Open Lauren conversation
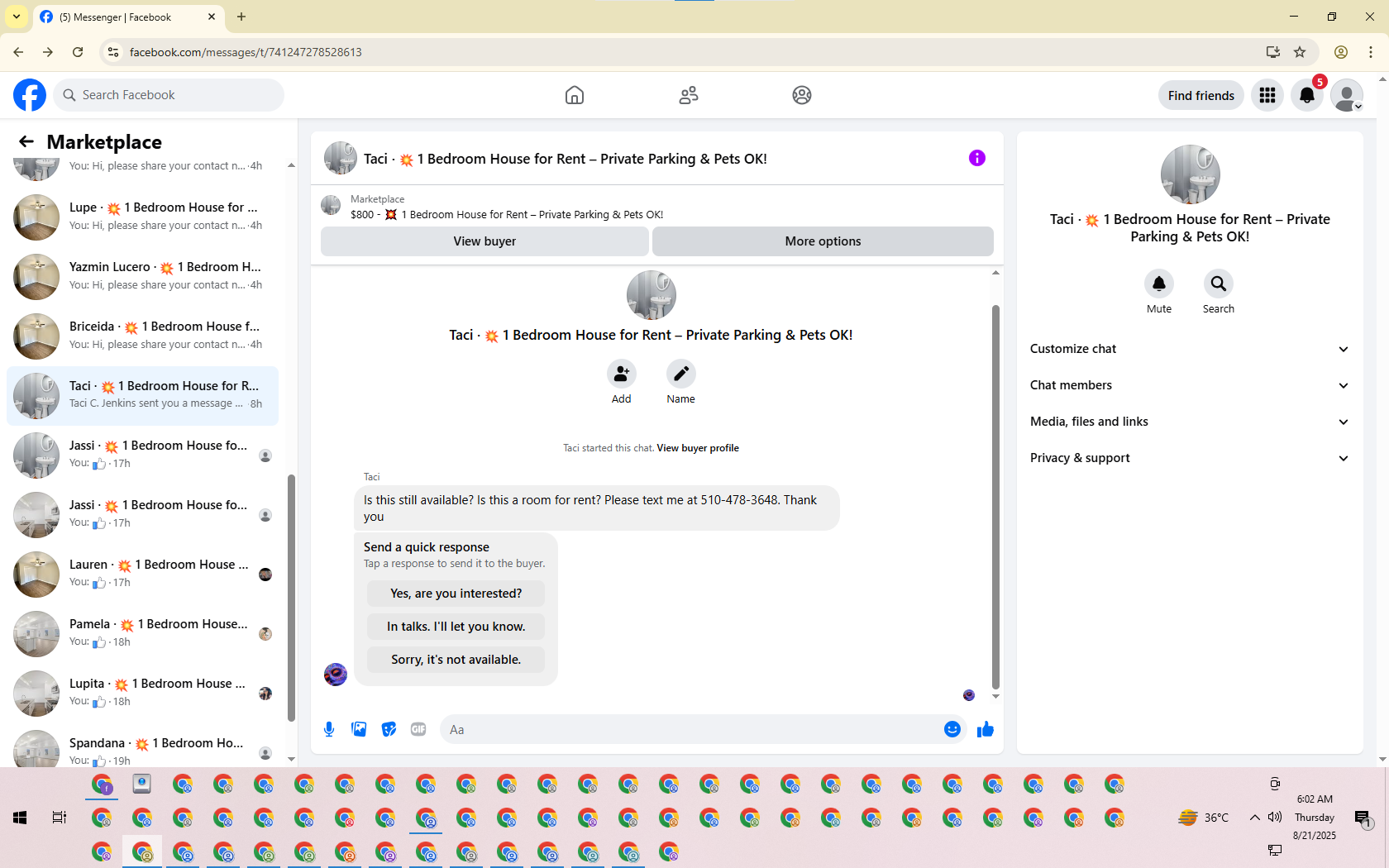The height and width of the screenshot is (868, 1389). coord(142,574)
